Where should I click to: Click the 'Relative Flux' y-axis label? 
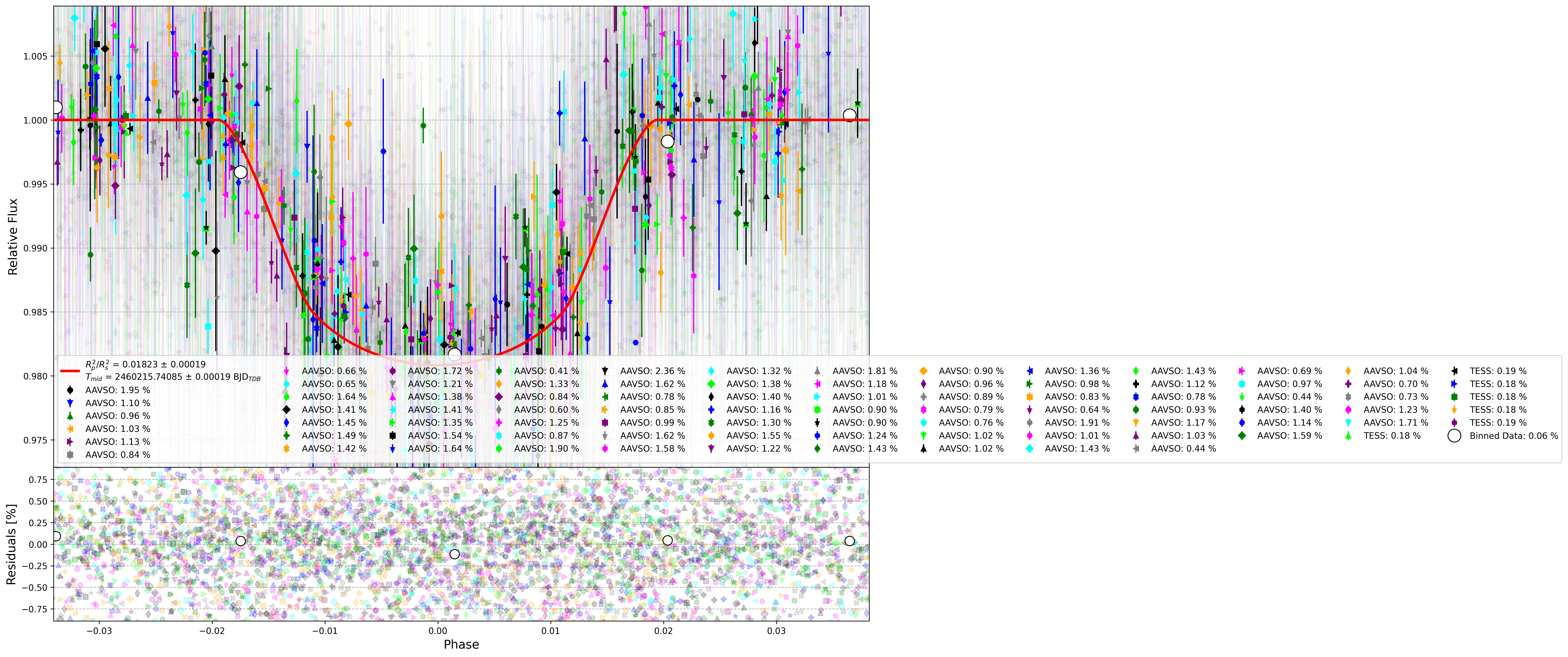(13, 237)
